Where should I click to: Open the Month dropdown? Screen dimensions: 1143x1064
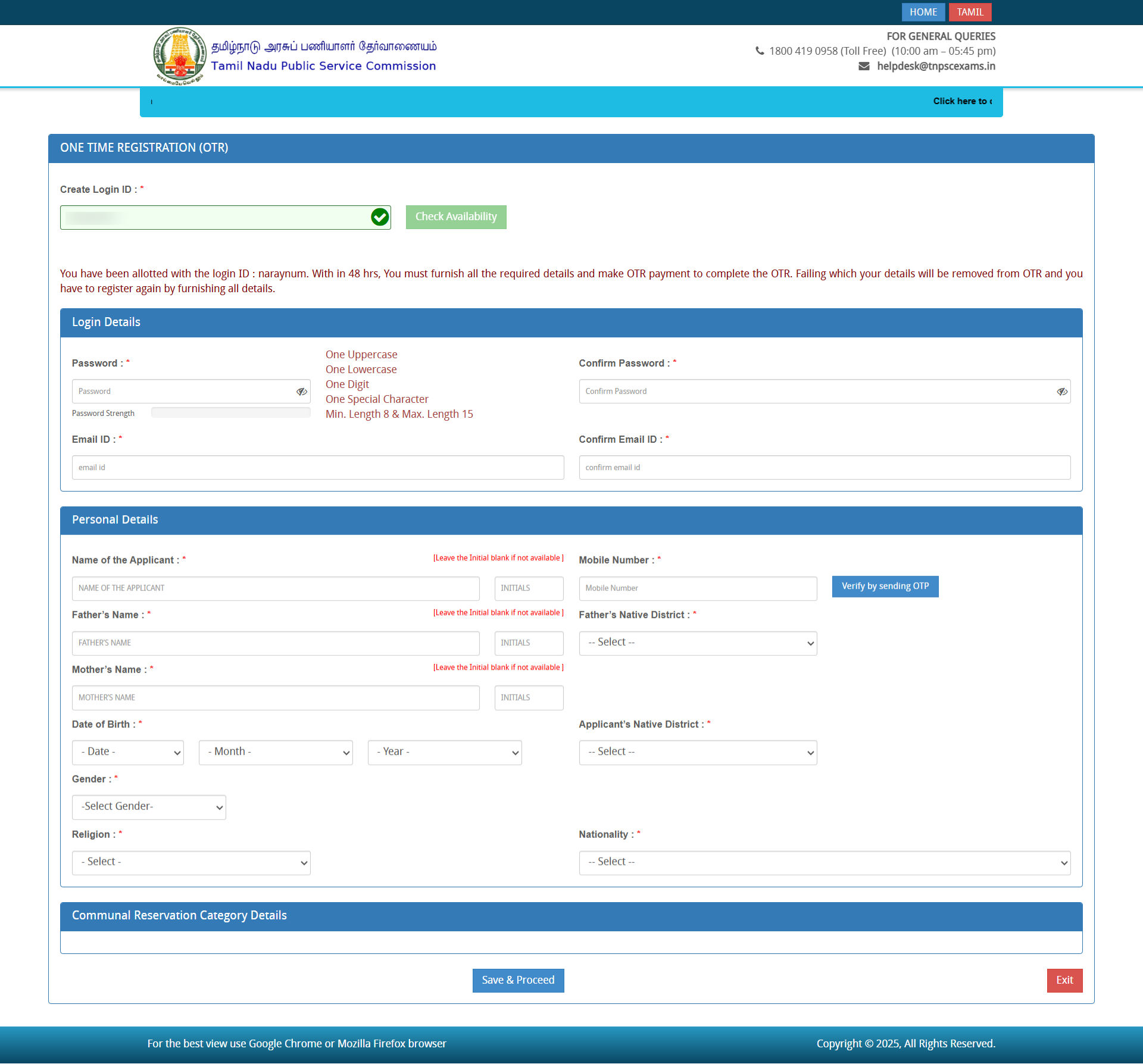(x=276, y=752)
